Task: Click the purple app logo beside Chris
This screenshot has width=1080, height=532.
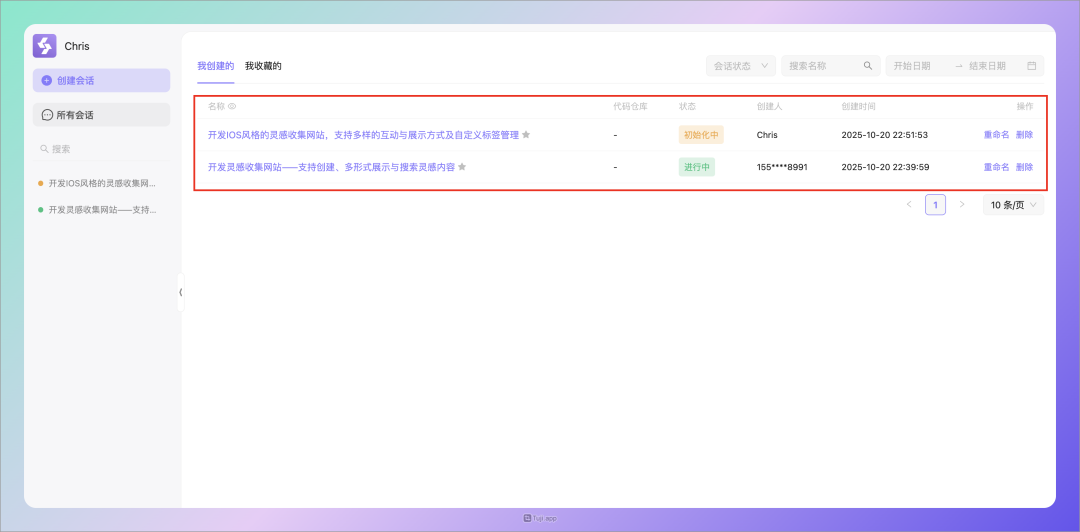Action: (45, 46)
